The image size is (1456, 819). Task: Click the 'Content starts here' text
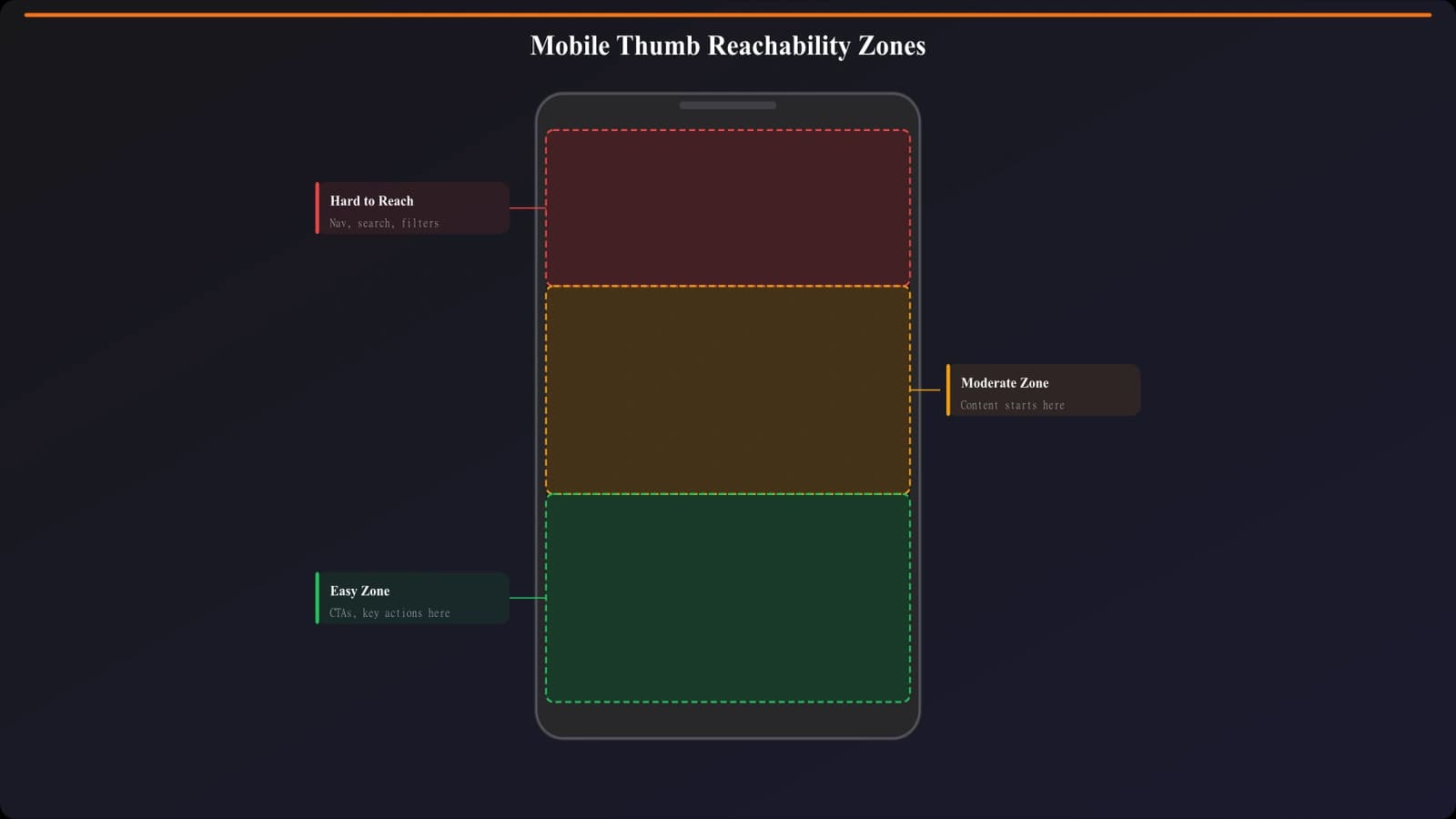pyautogui.click(x=1012, y=405)
